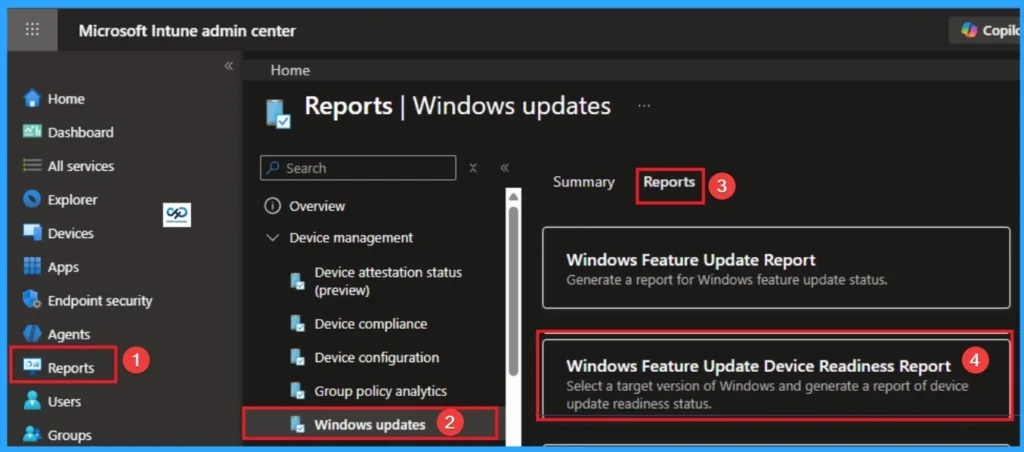The height and width of the screenshot is (452, 1024).
Task: Switch to the Reports tab
Action: [669, 182]
